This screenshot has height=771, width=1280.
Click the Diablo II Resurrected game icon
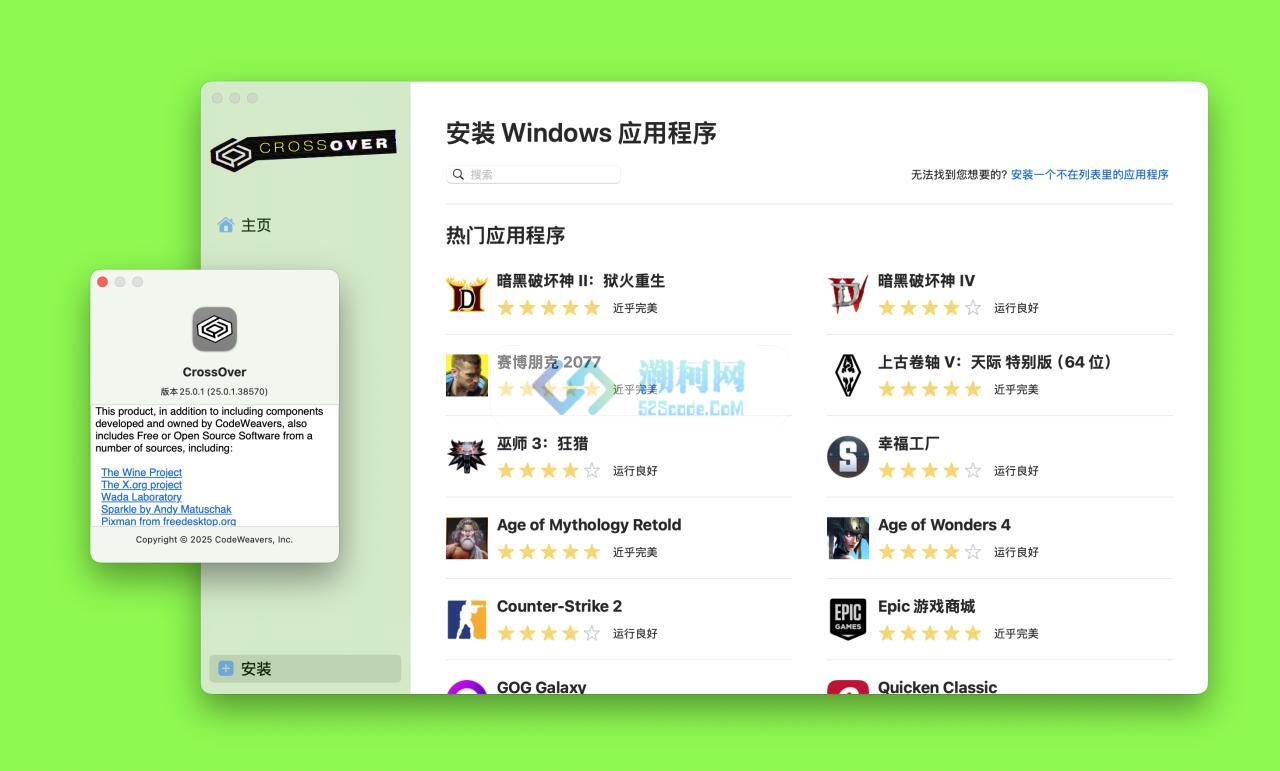tap(467, 295)
